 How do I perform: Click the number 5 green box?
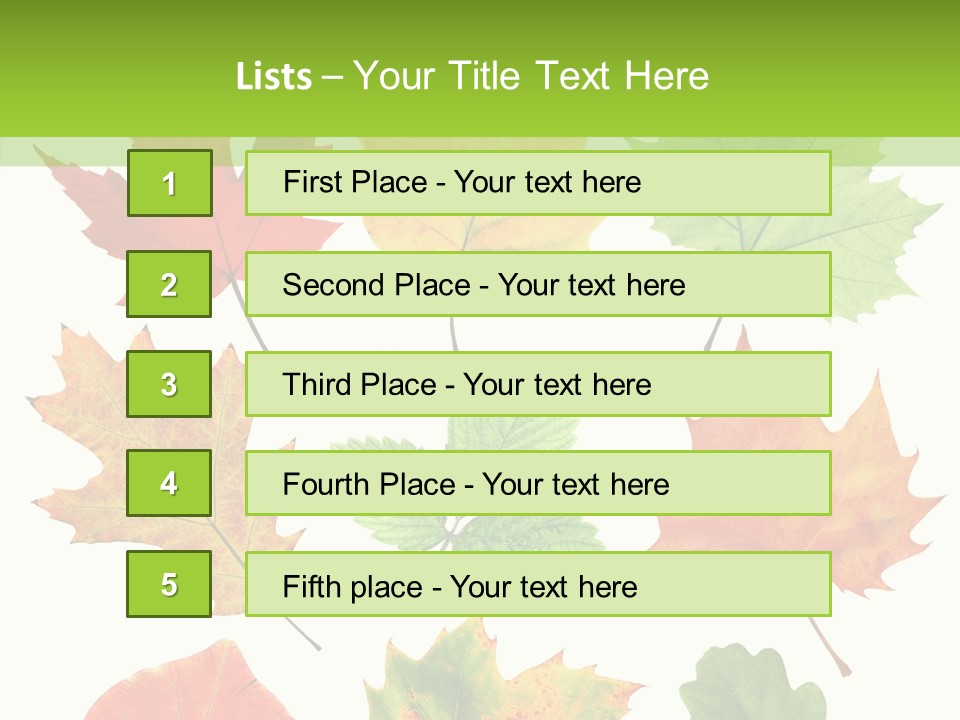click(x=169, y=584)
